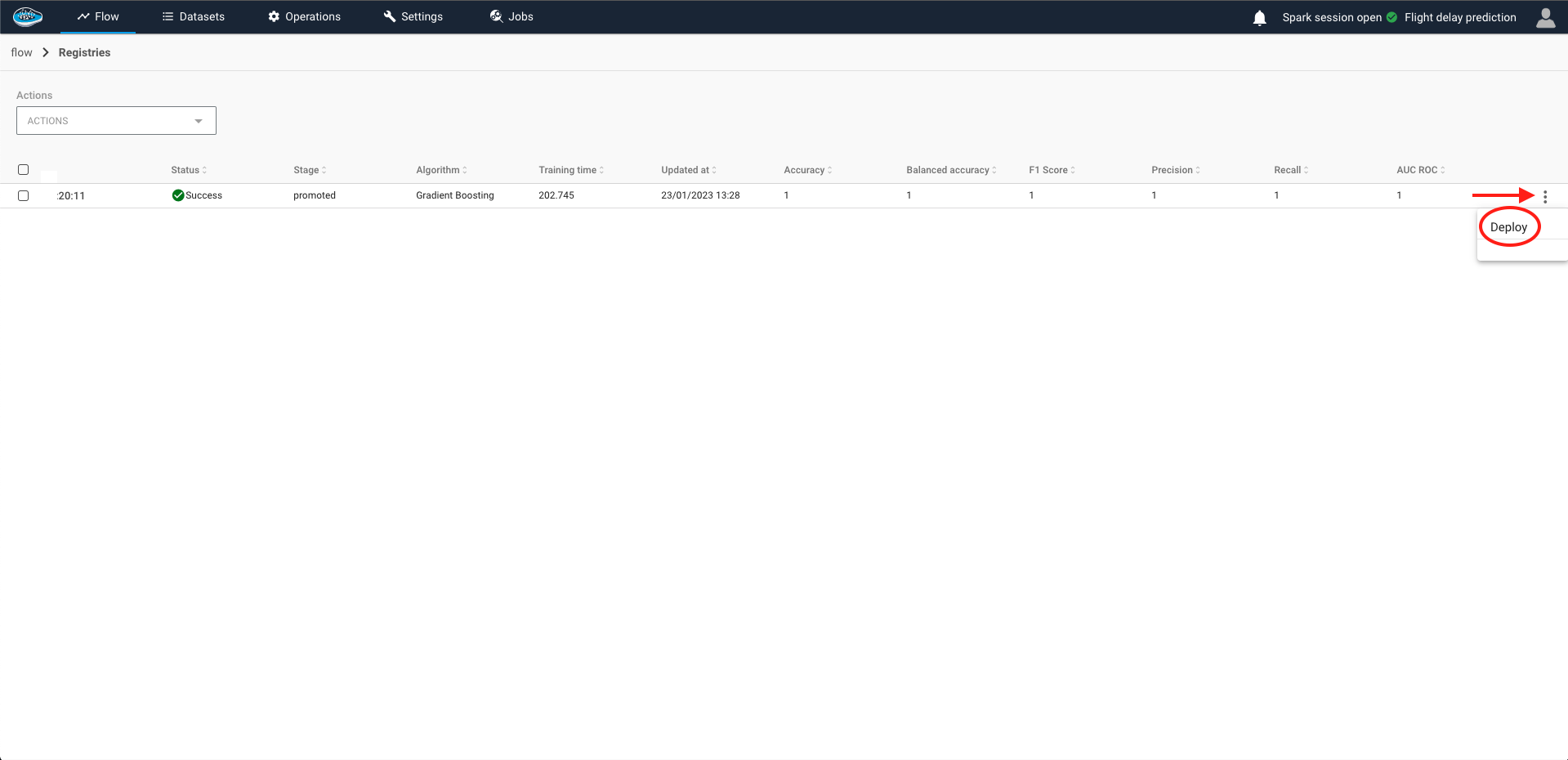Screen dimensions: 1568x760
Task: Toggle the select-all header checkbox
Action: (x=24, y=170)
